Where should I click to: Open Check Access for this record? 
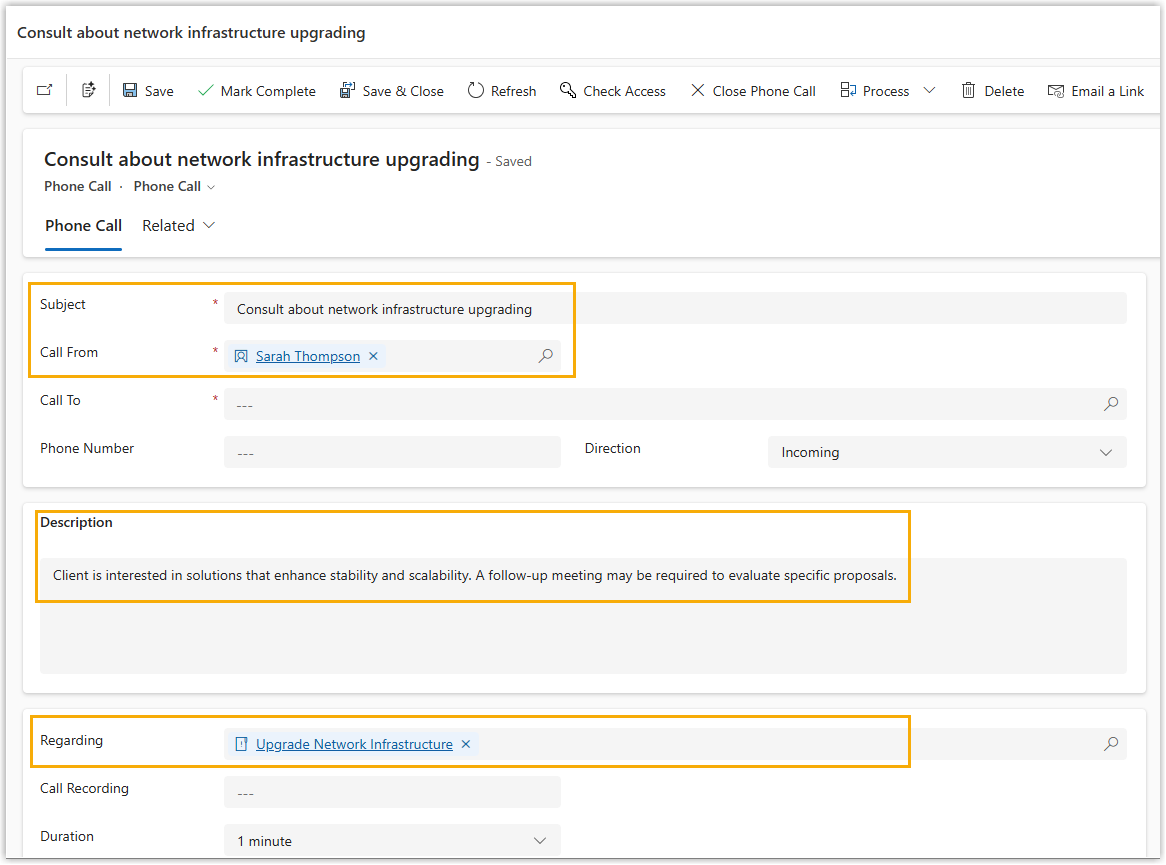(612, 91)
